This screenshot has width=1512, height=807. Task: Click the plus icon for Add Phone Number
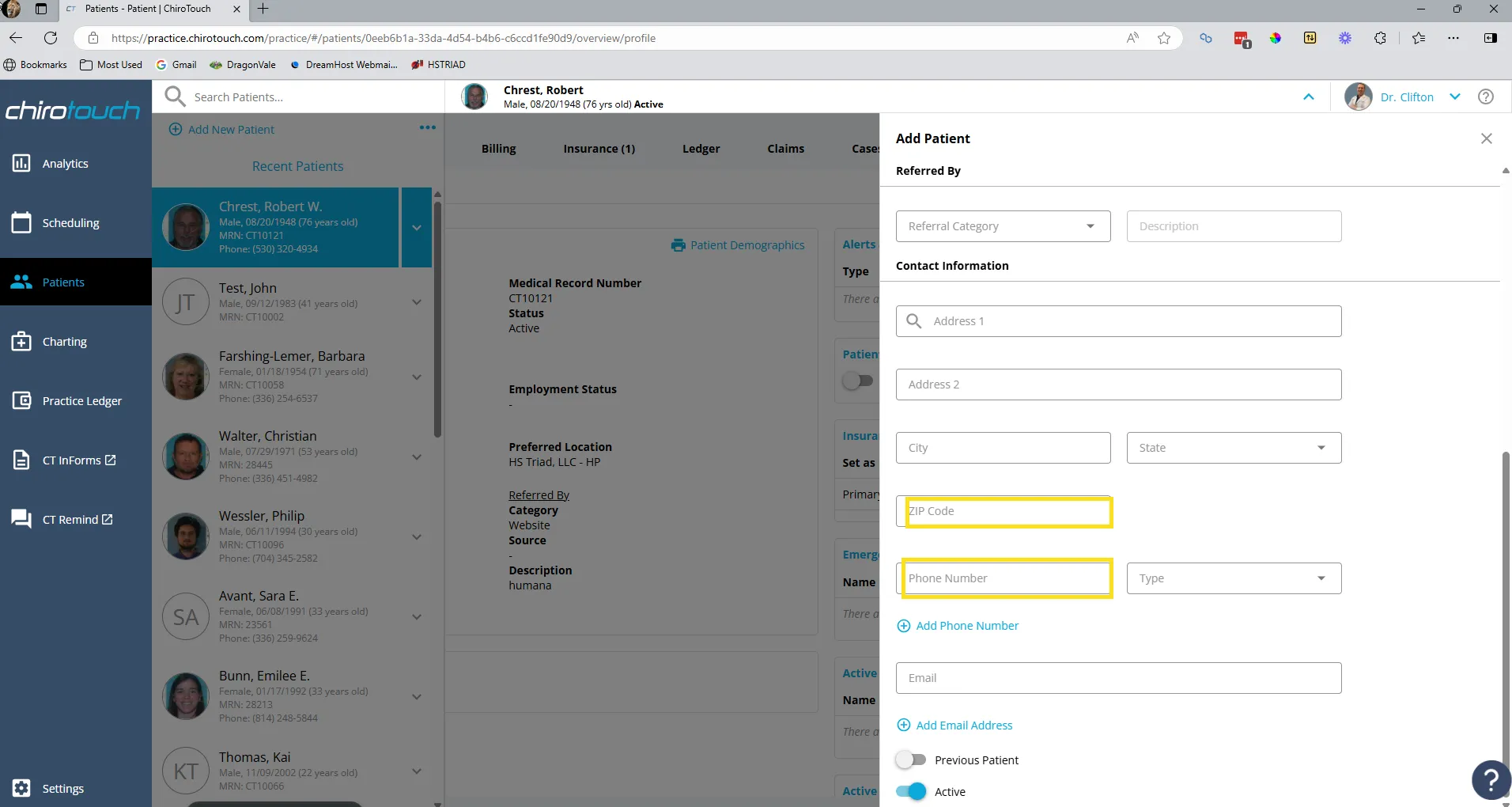(904, 626)
